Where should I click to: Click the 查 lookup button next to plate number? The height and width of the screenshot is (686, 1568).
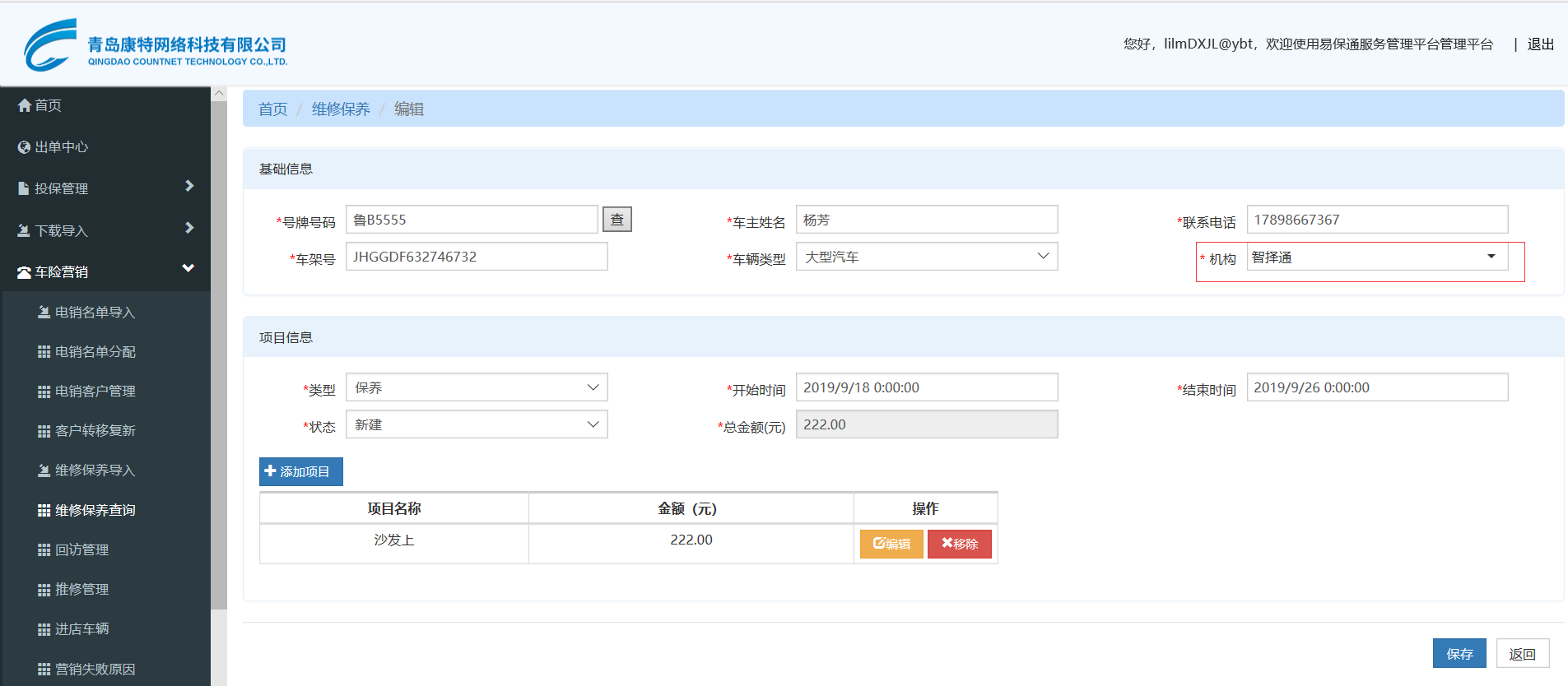pyautogui.click(x=617, y=220)
